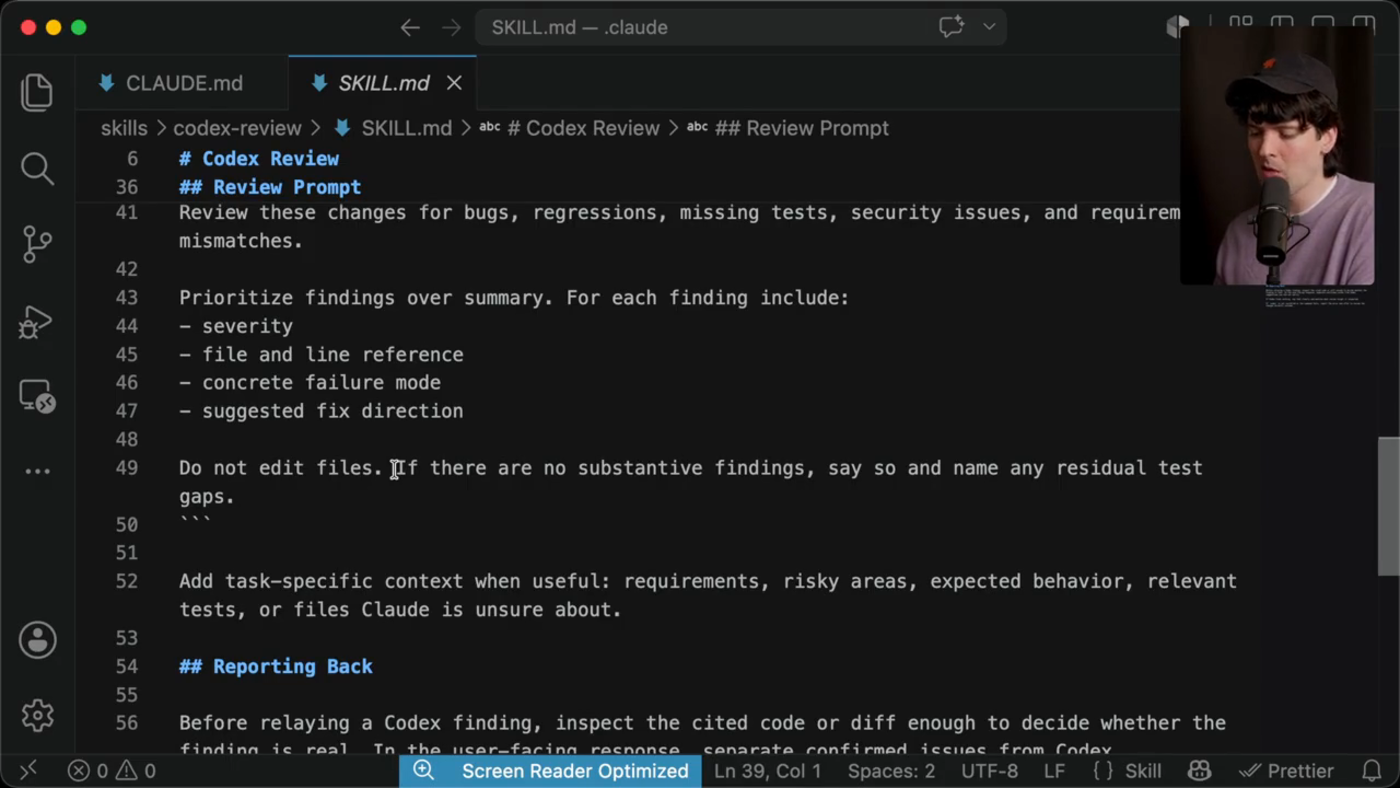
Task: Click the Ln 39, Col 1 status item
Action: [767, 771]
